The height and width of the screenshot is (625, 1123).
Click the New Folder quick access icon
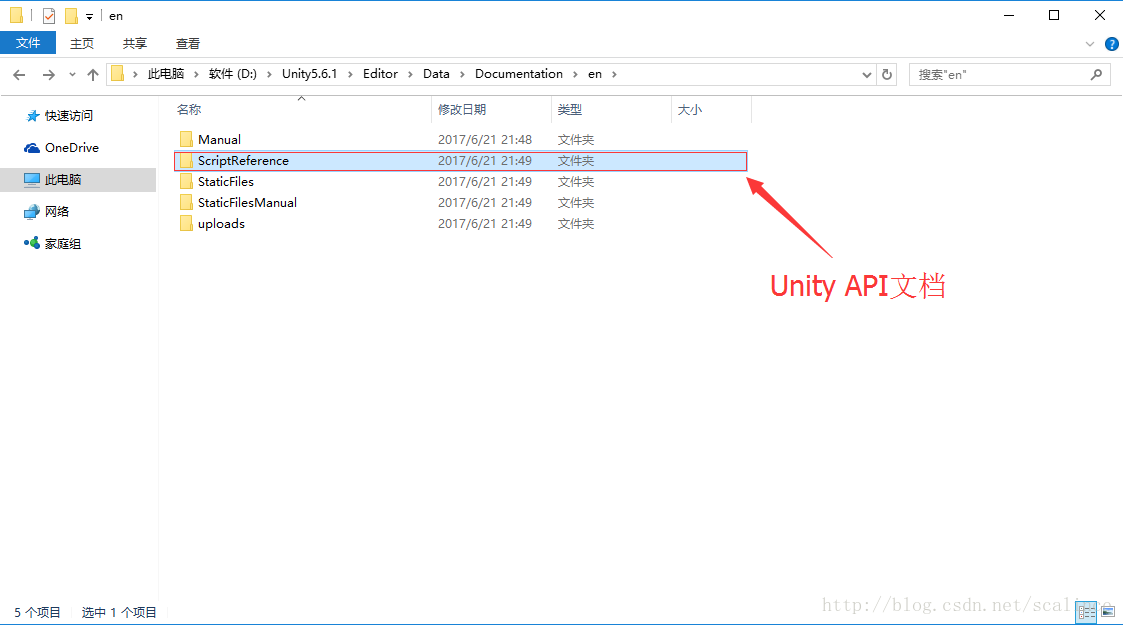(x=71, y=16)
